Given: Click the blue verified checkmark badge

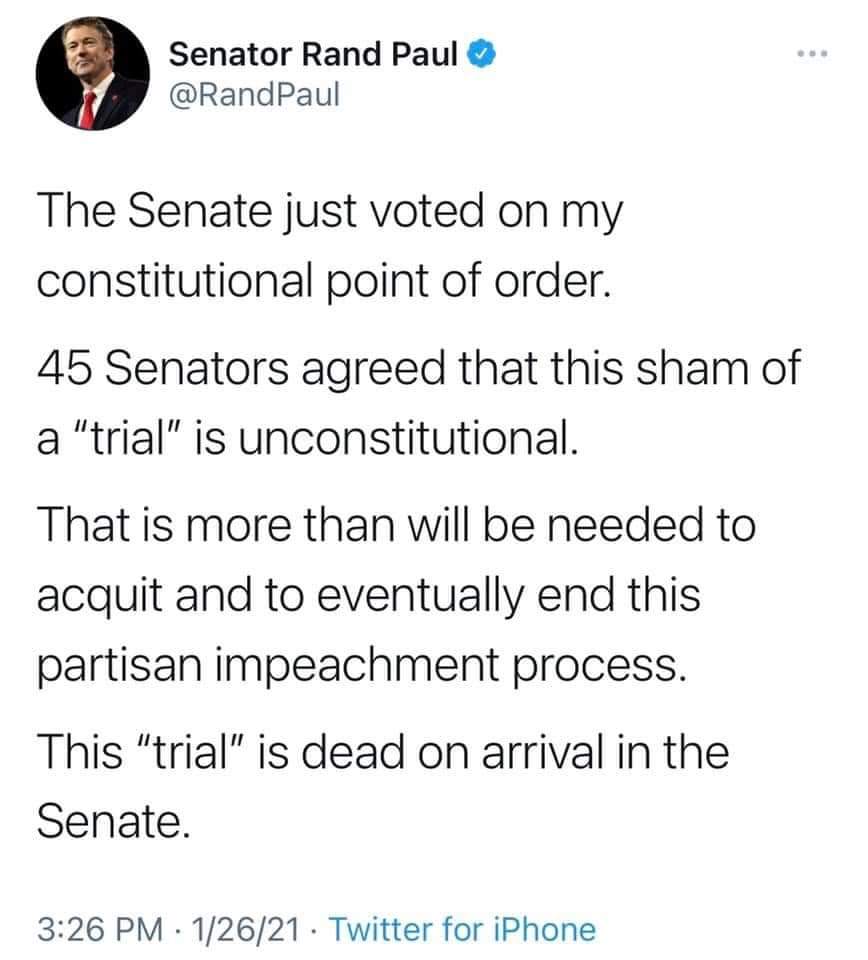Looking at the screenshot, I should click(x=482, y=54).
